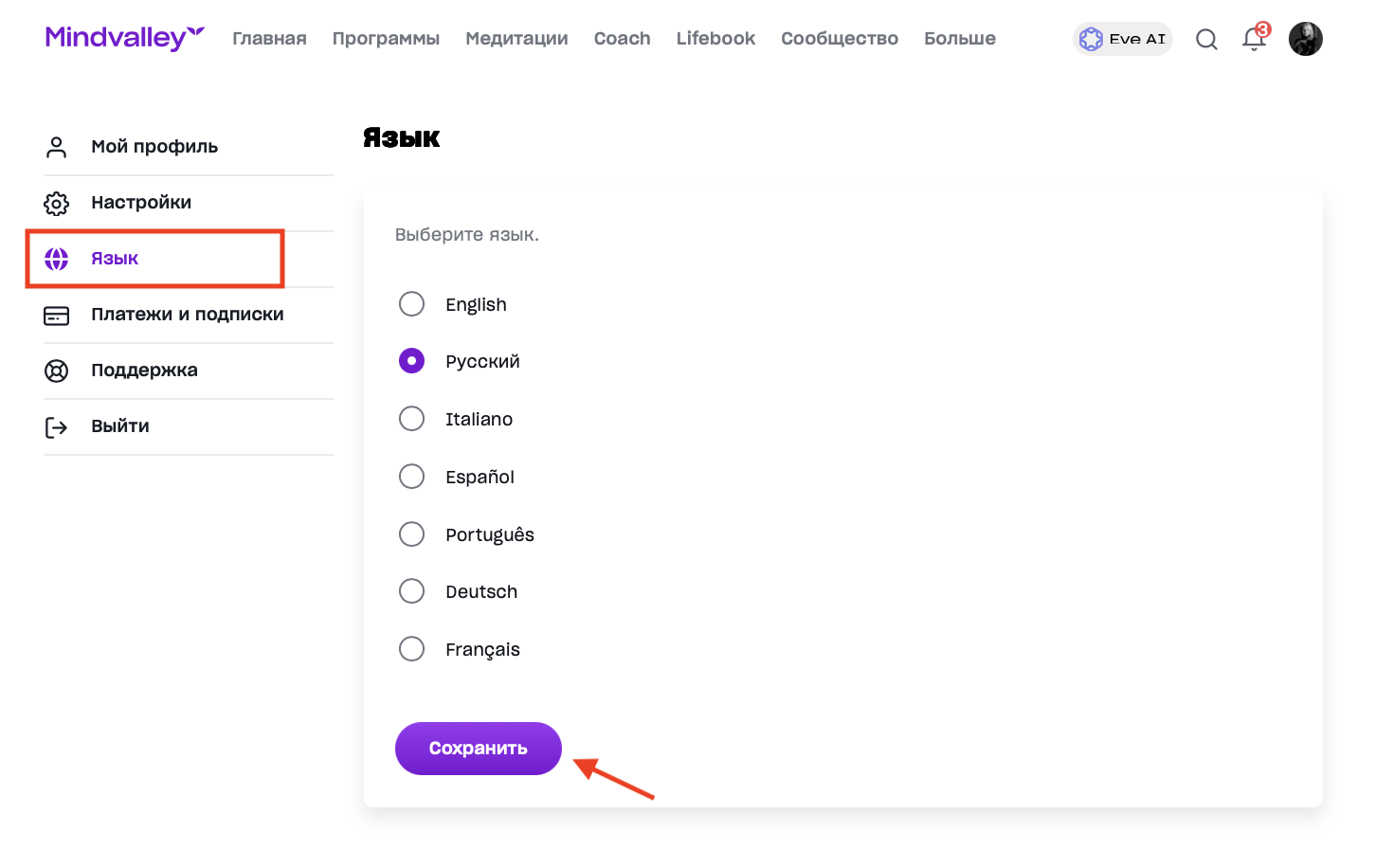This screenshot has height=868, width=1393.
Task: Go to the Программы menu item
Action: click(386, 39)
